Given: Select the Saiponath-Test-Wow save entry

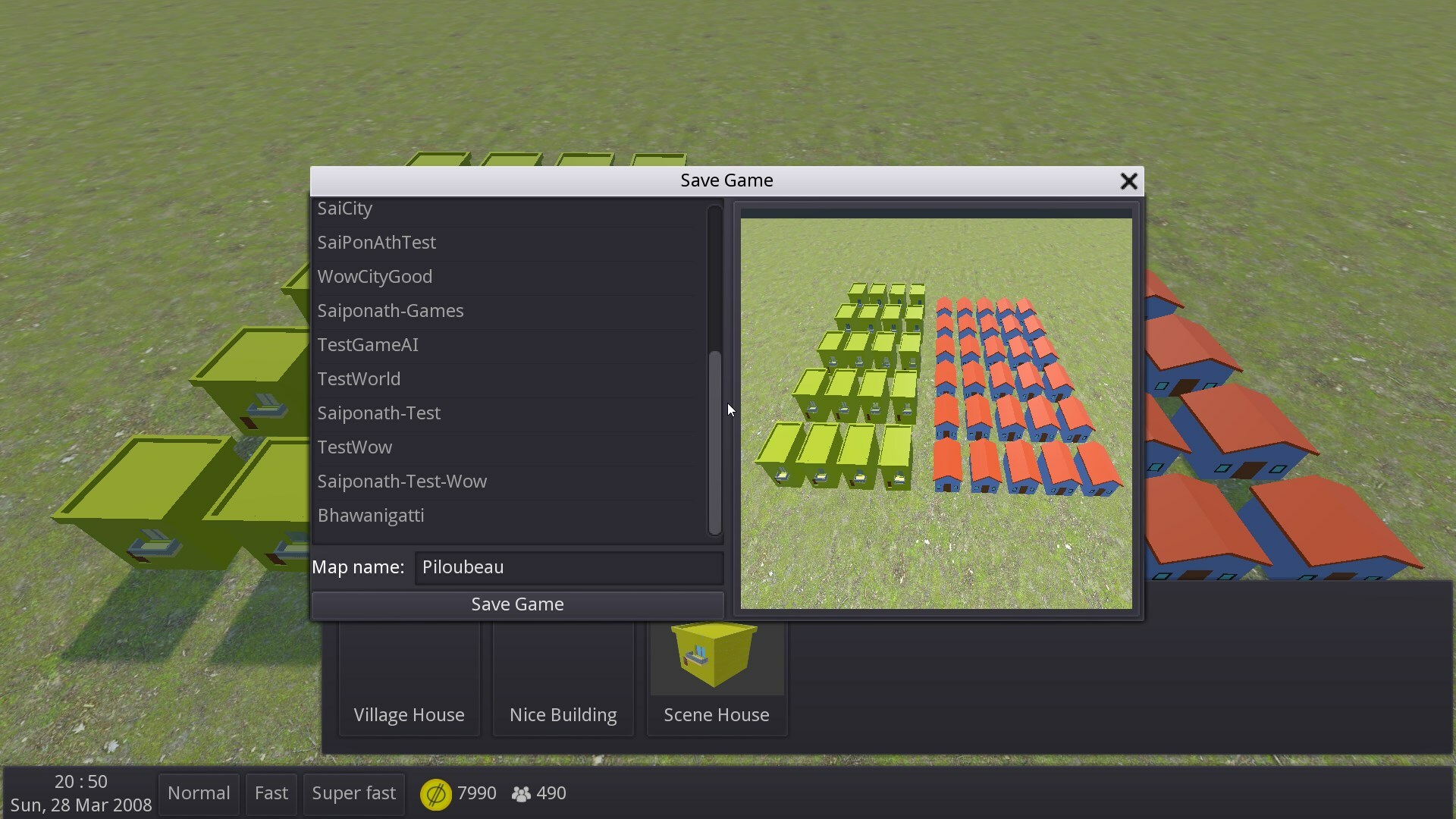Looking at the screenshot, I should tap(402, 482).
